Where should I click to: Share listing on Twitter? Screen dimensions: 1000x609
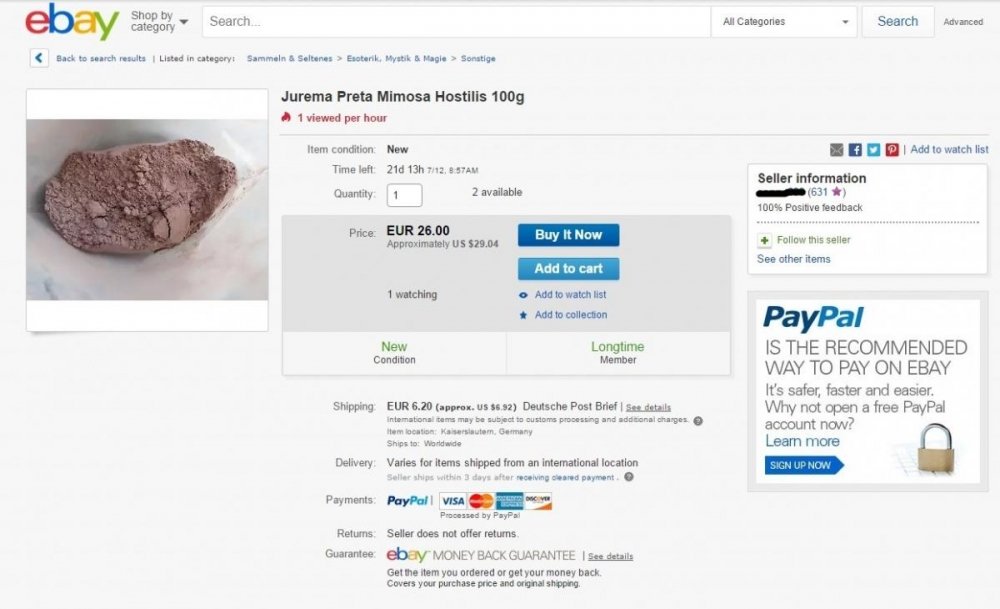point(874,150)
